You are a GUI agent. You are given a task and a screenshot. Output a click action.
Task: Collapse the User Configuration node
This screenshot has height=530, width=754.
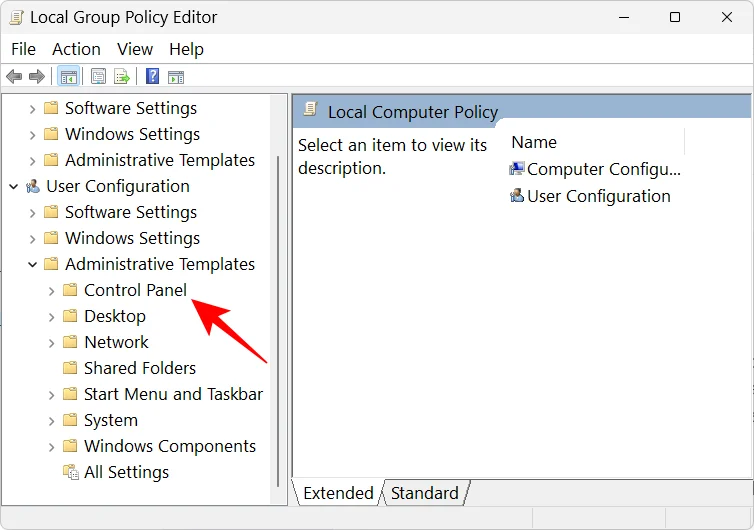14,186
